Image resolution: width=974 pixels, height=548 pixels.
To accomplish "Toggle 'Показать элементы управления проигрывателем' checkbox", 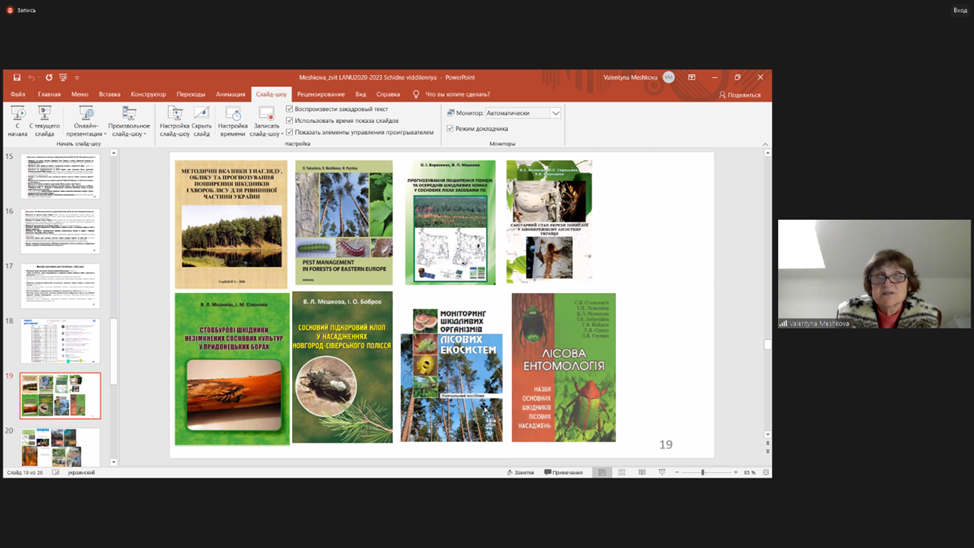I will 289,132.
